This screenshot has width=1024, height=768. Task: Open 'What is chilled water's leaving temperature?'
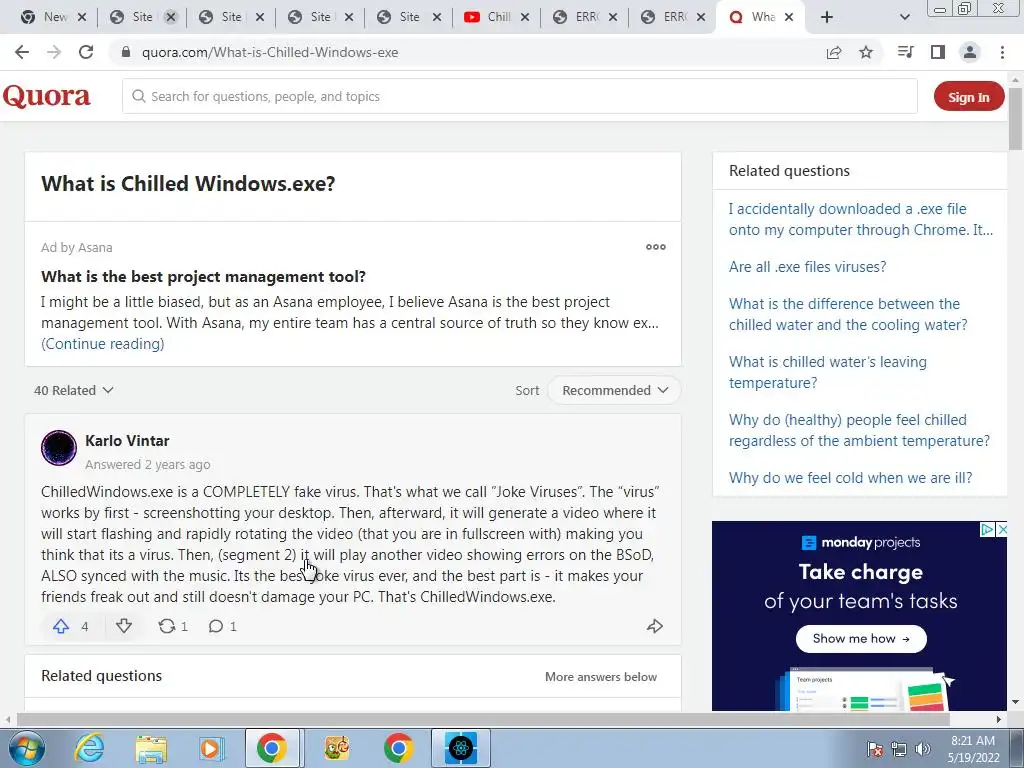[x=827, y=372]
